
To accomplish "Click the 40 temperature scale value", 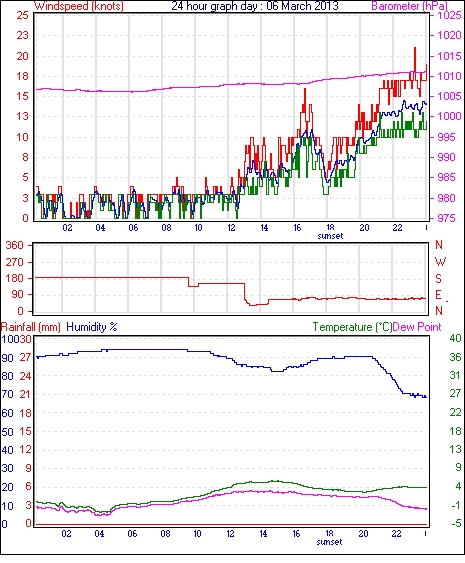I will 455,339.
